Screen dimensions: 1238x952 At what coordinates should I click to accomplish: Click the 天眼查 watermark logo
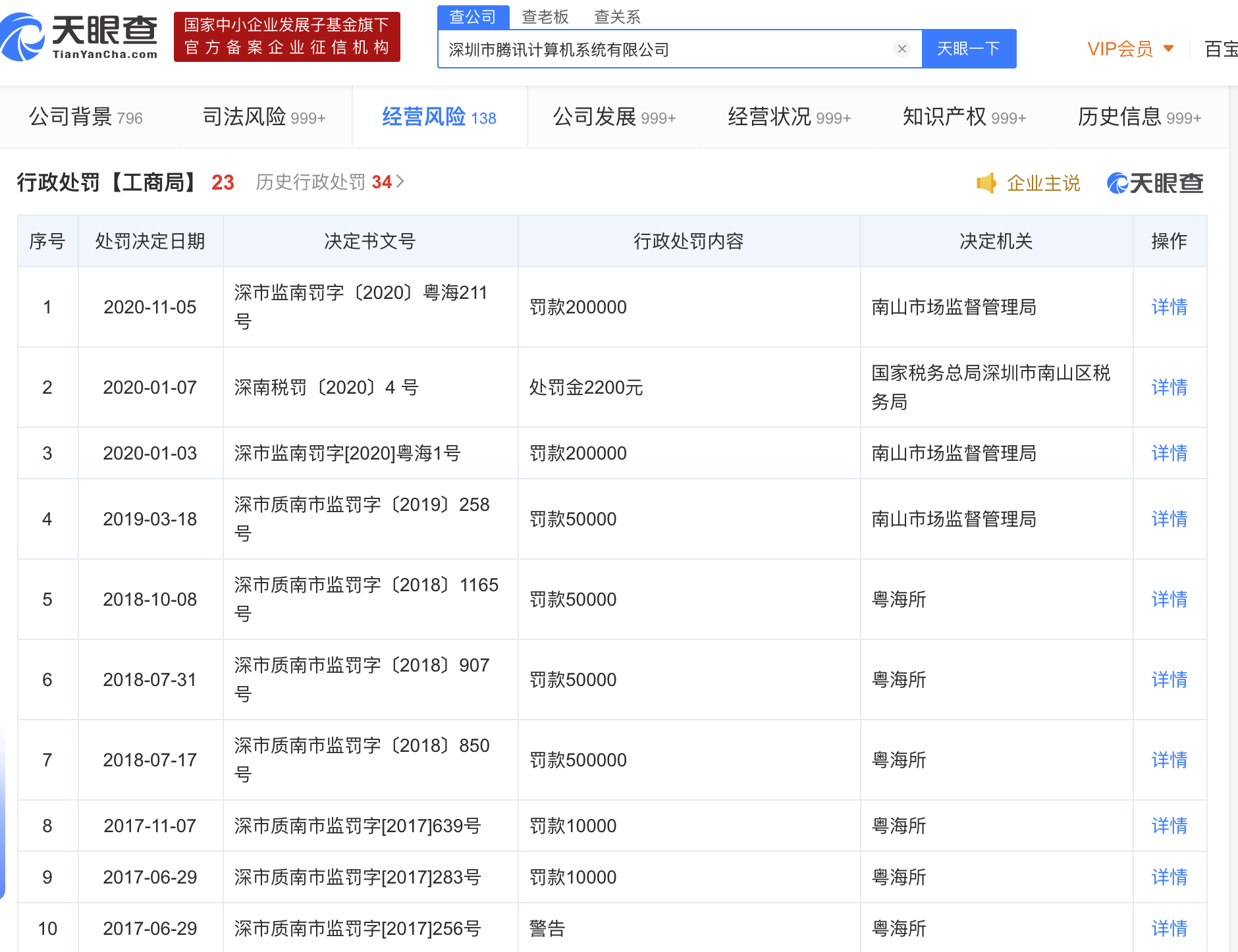pos(1155,183)
